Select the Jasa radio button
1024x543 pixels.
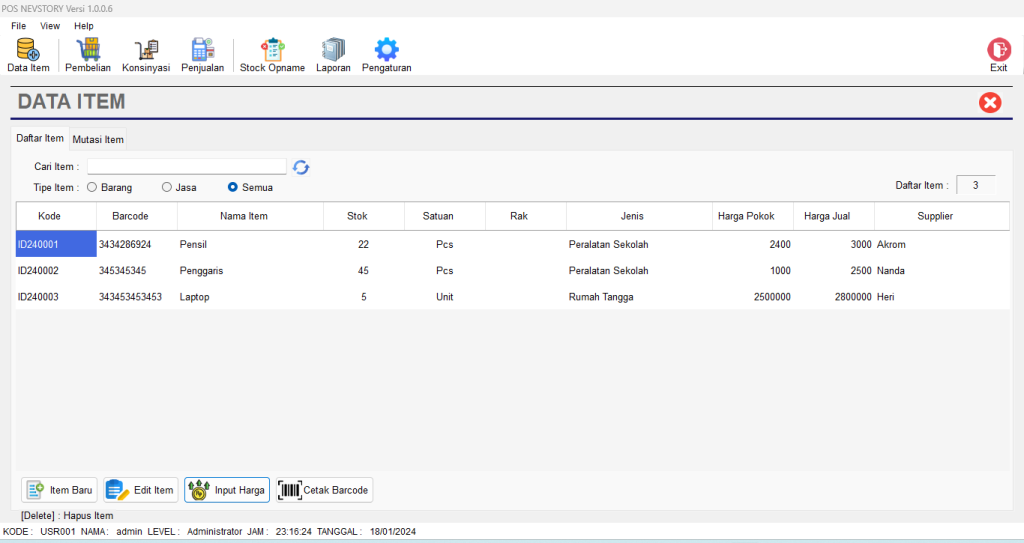point(167,187)
